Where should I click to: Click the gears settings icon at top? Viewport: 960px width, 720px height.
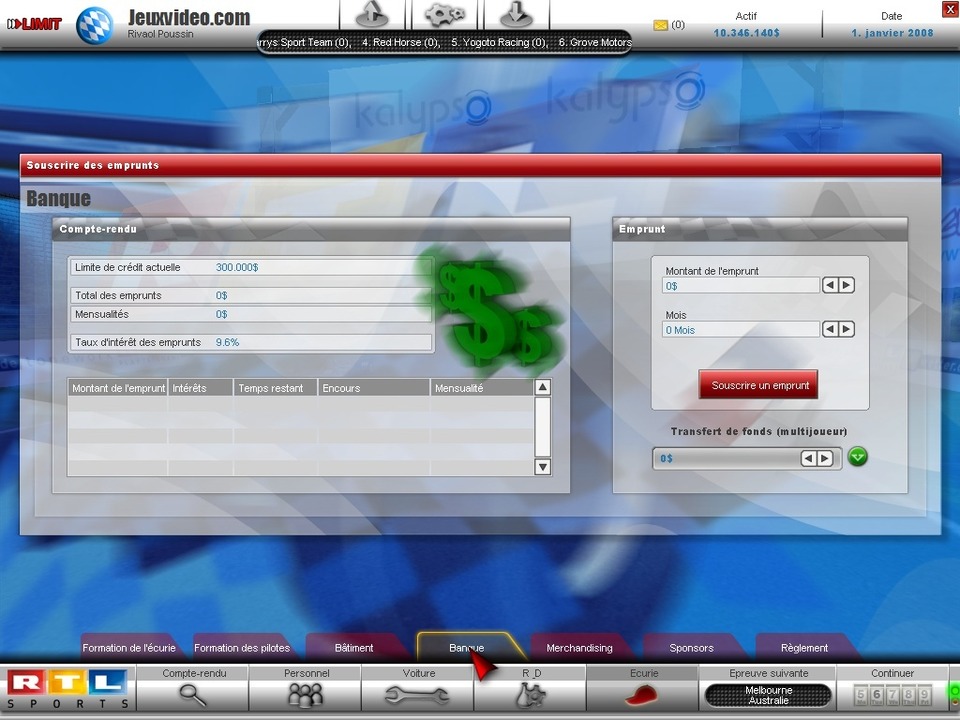(445, 15)
